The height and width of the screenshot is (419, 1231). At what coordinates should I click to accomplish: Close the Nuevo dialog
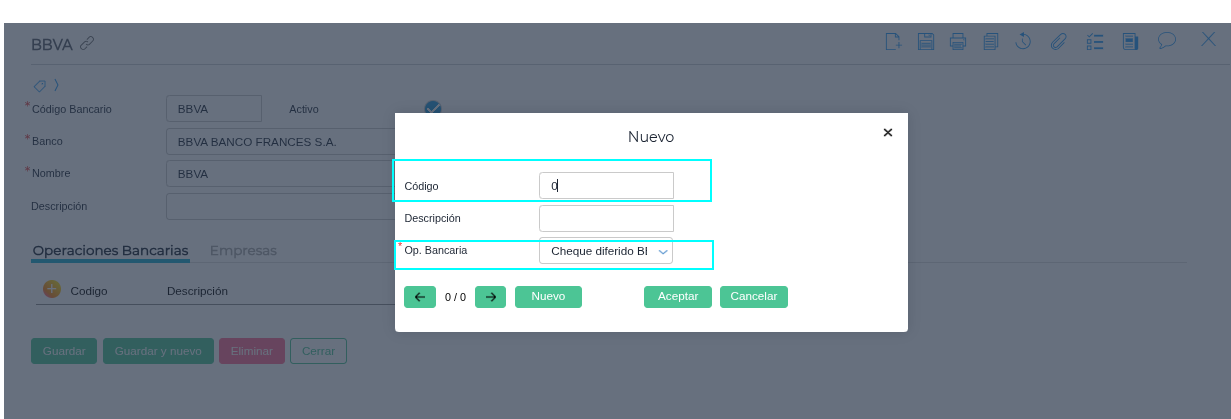[x=887, y=132]
